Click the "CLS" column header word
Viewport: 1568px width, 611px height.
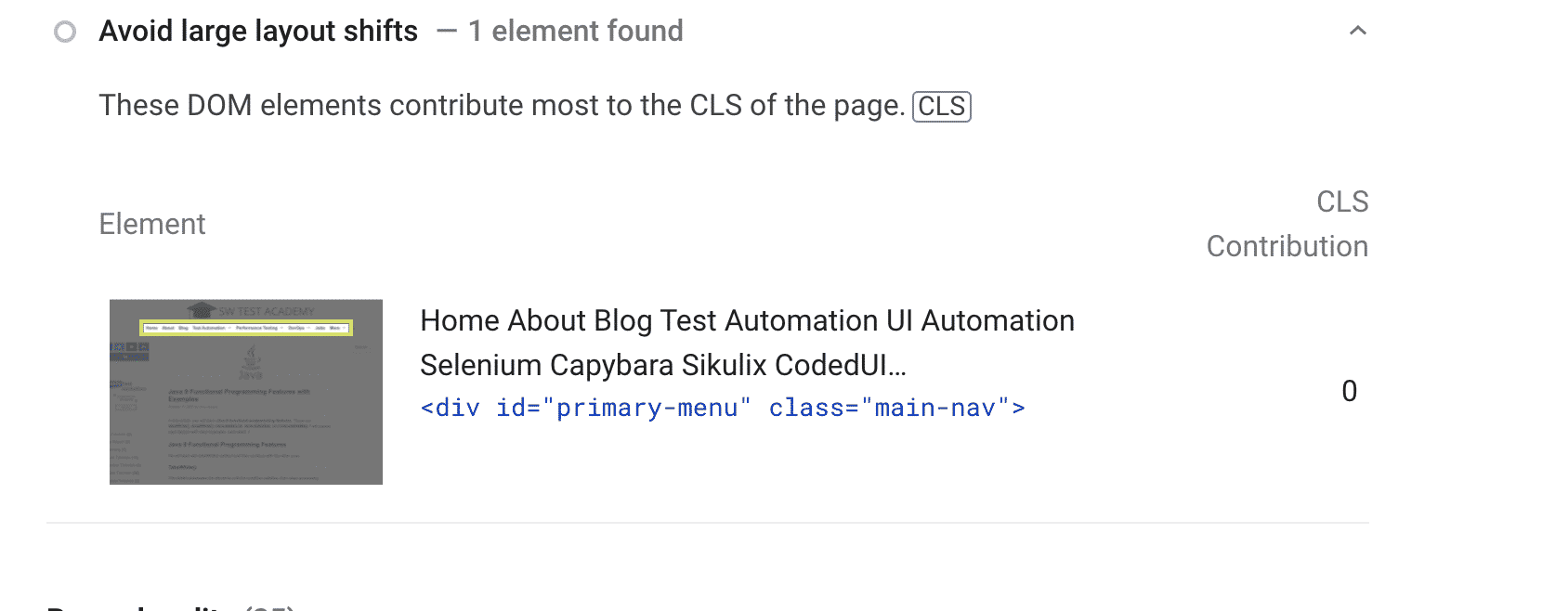coord(1342,201)
